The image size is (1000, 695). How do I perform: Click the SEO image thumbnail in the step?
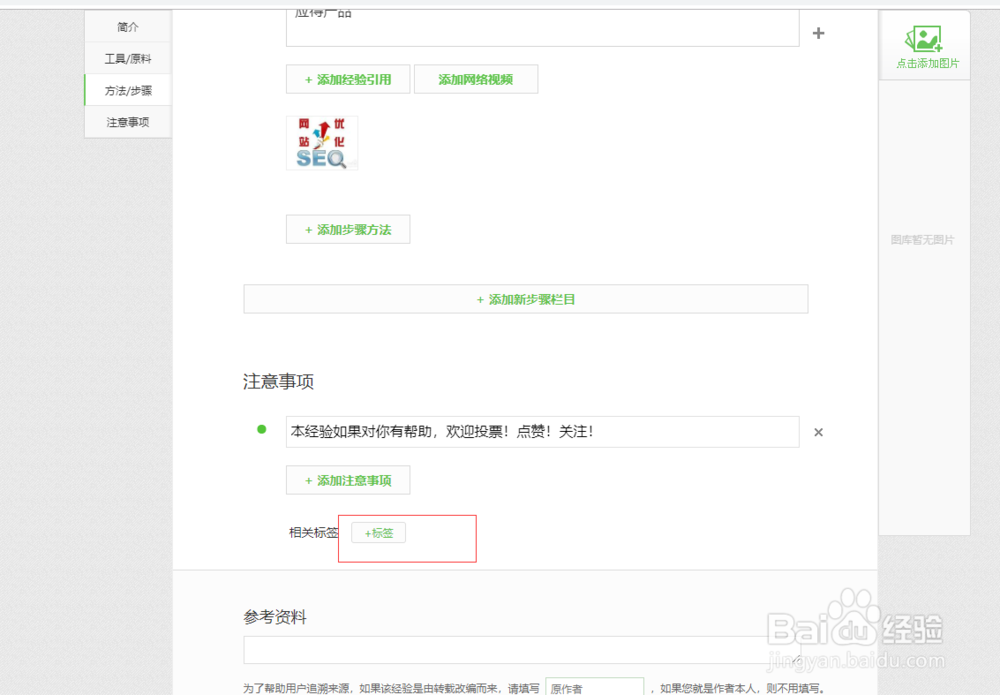[321, 142]
